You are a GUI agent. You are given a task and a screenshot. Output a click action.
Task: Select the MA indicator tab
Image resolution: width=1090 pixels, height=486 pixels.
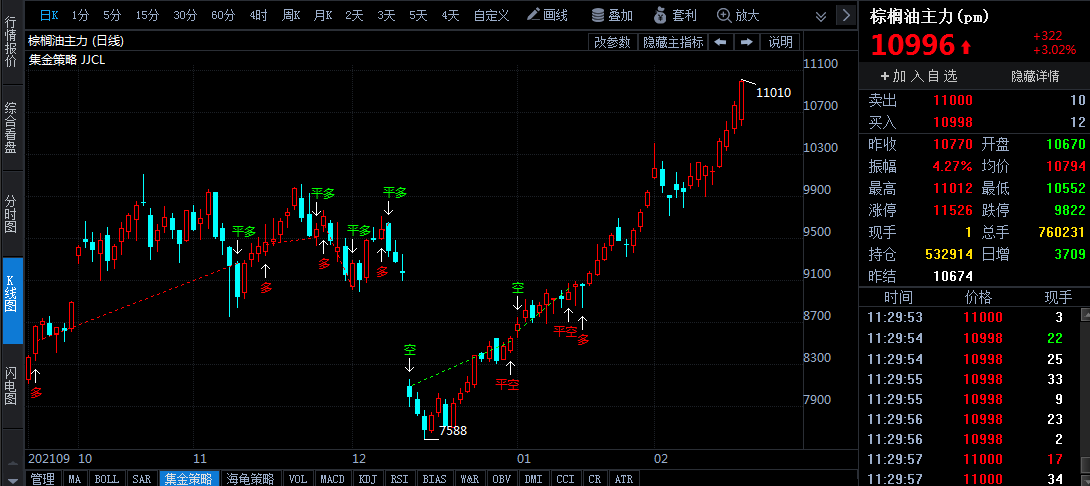click(x=74, y=478)
